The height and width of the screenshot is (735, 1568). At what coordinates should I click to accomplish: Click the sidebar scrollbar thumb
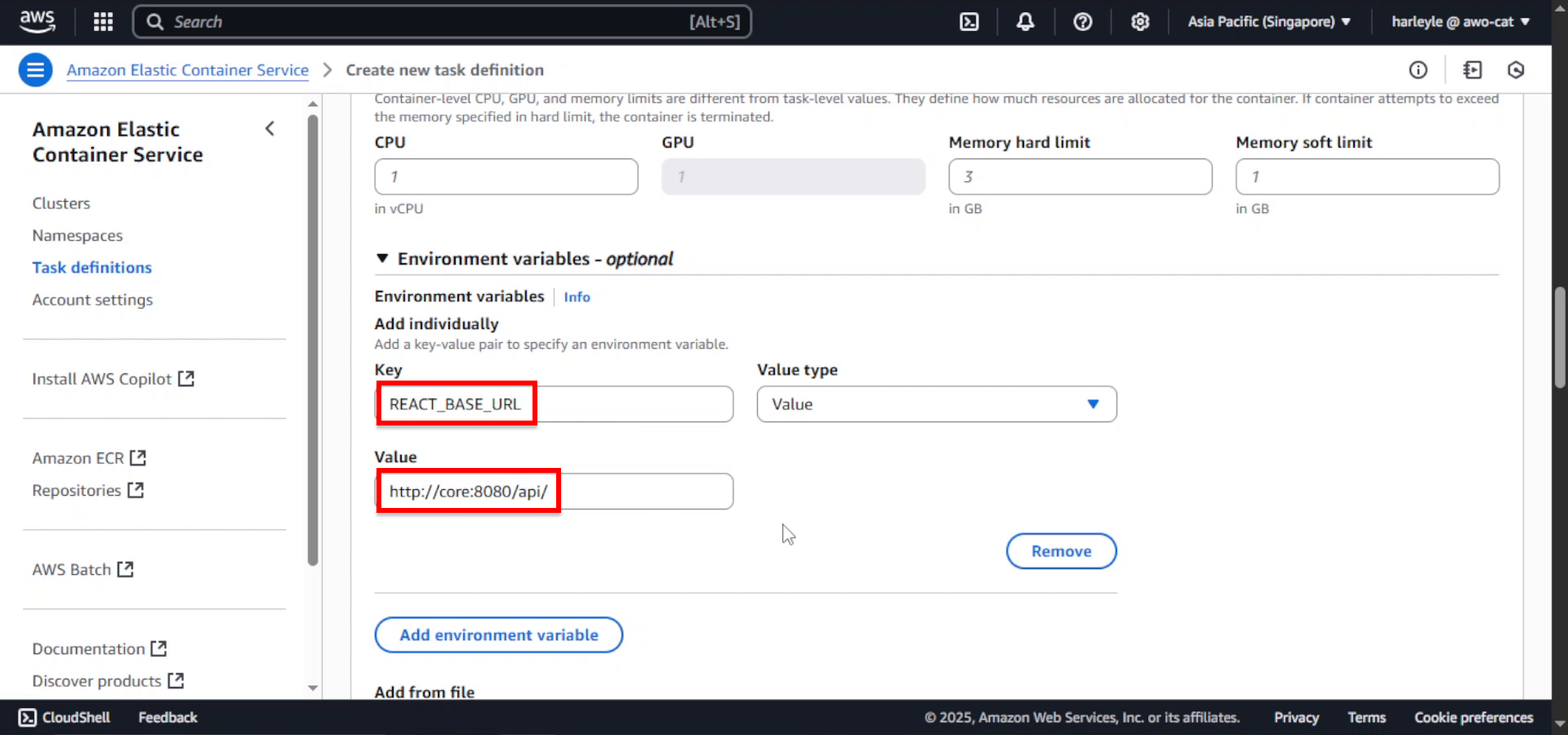[x=313, y=340]
